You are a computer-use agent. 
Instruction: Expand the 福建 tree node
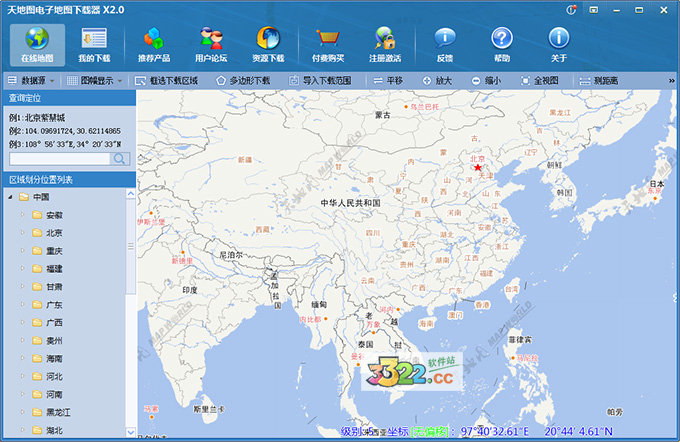click(23, 269)
